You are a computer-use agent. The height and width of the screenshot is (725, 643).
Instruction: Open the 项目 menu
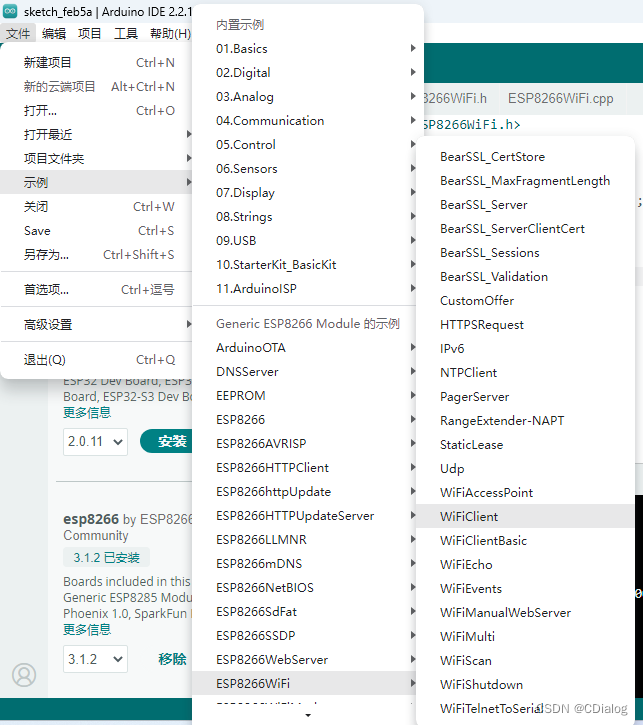pyautogui.click(x=89, y=33)
